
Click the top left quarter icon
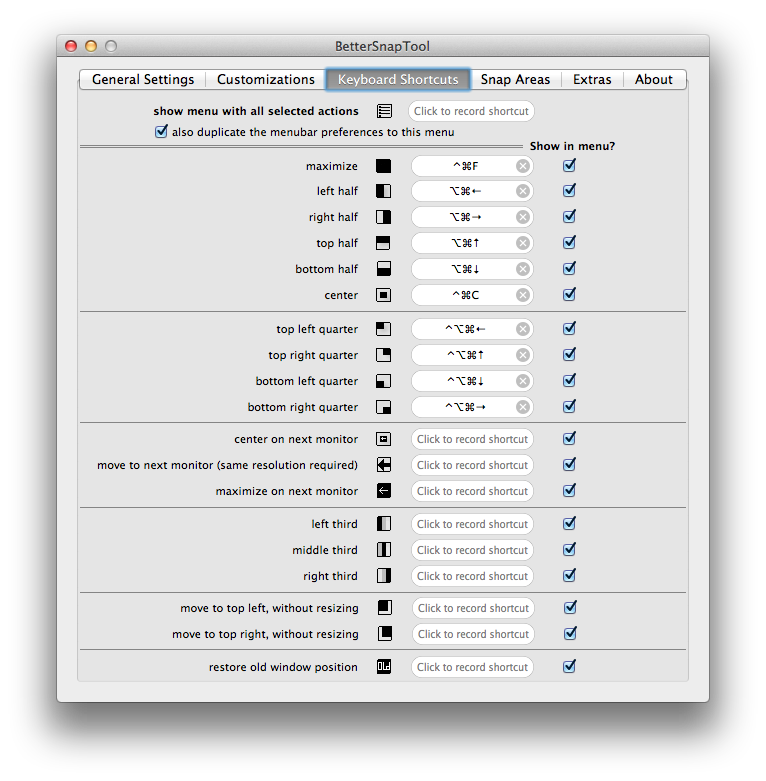[383, 329]
